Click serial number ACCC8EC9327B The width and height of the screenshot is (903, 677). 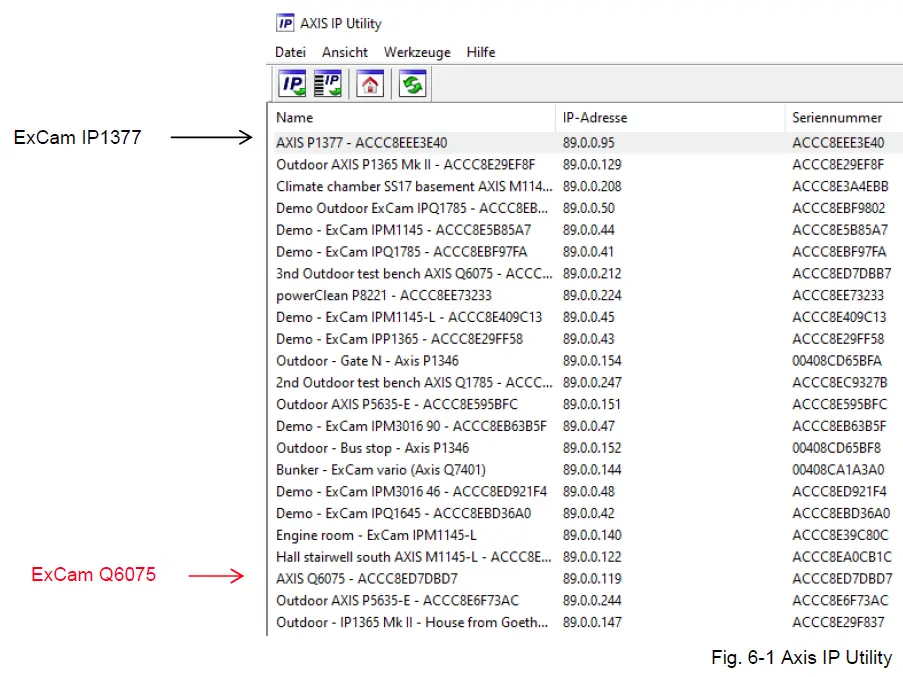pos(840,383)
